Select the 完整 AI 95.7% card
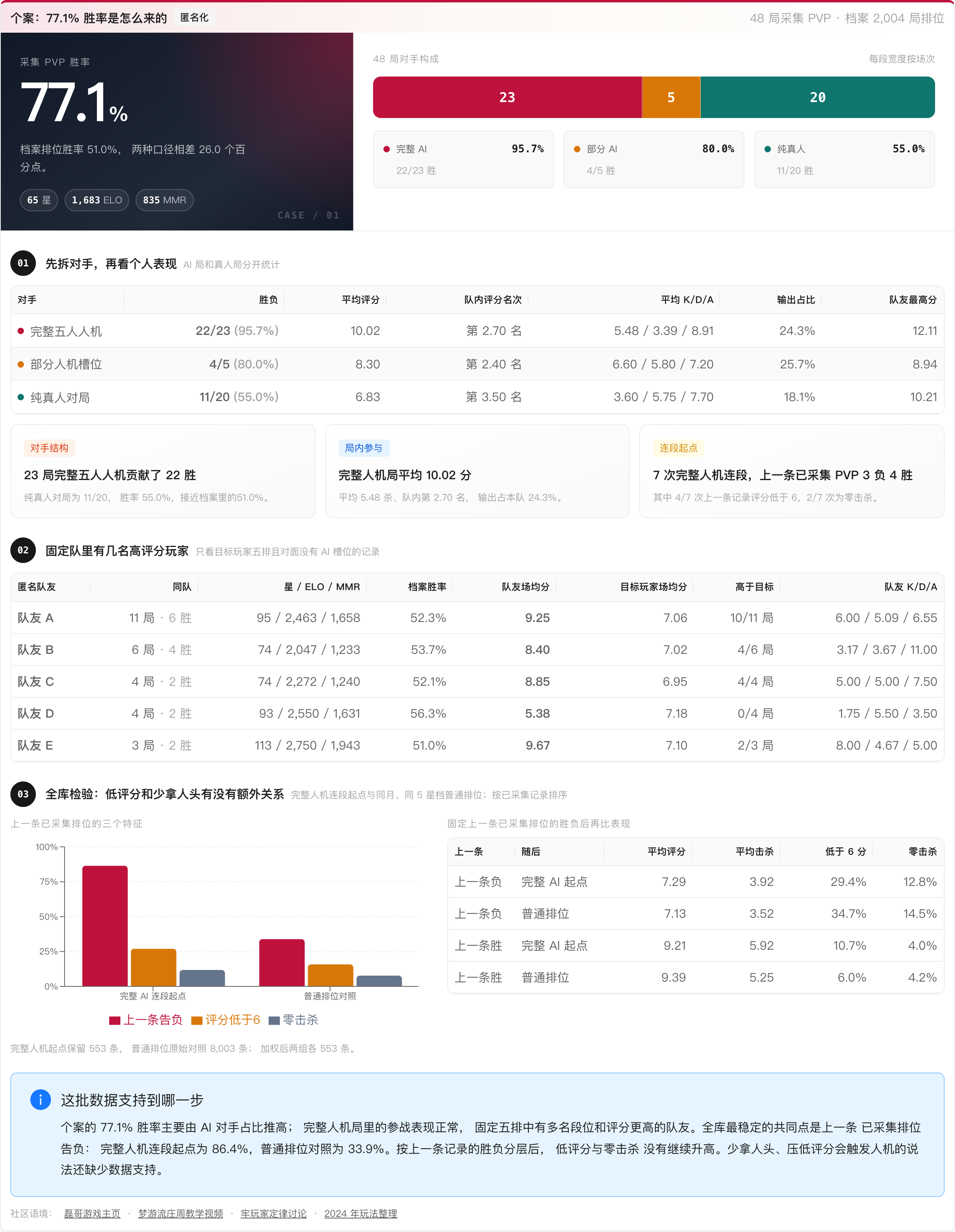This screenshot has width=955, height=1232. [x=463, y=159]
